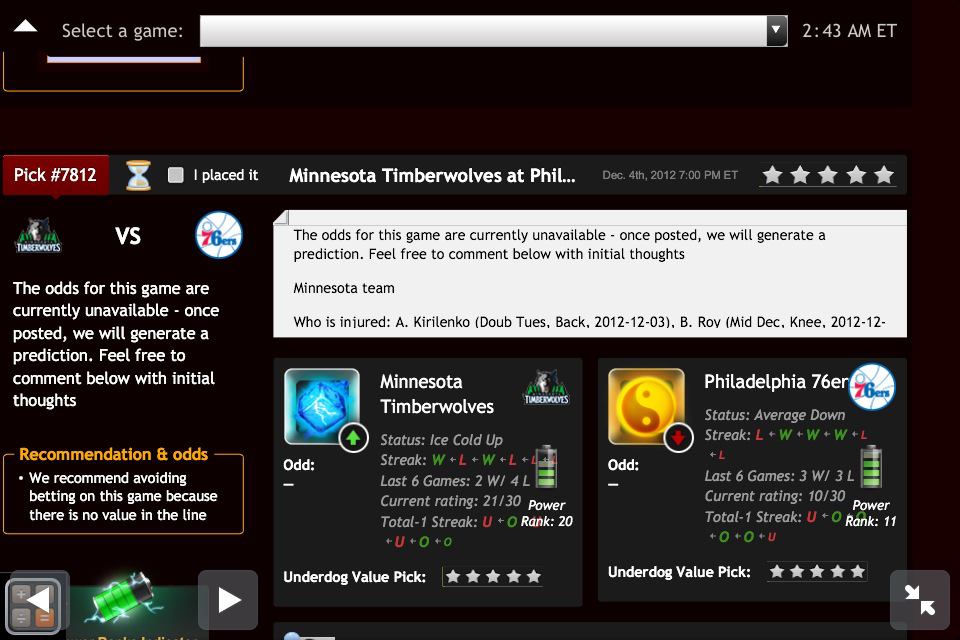Click the Minnesota Timberwolves team name in card
The image size is (960, 640).
(437, 394)
